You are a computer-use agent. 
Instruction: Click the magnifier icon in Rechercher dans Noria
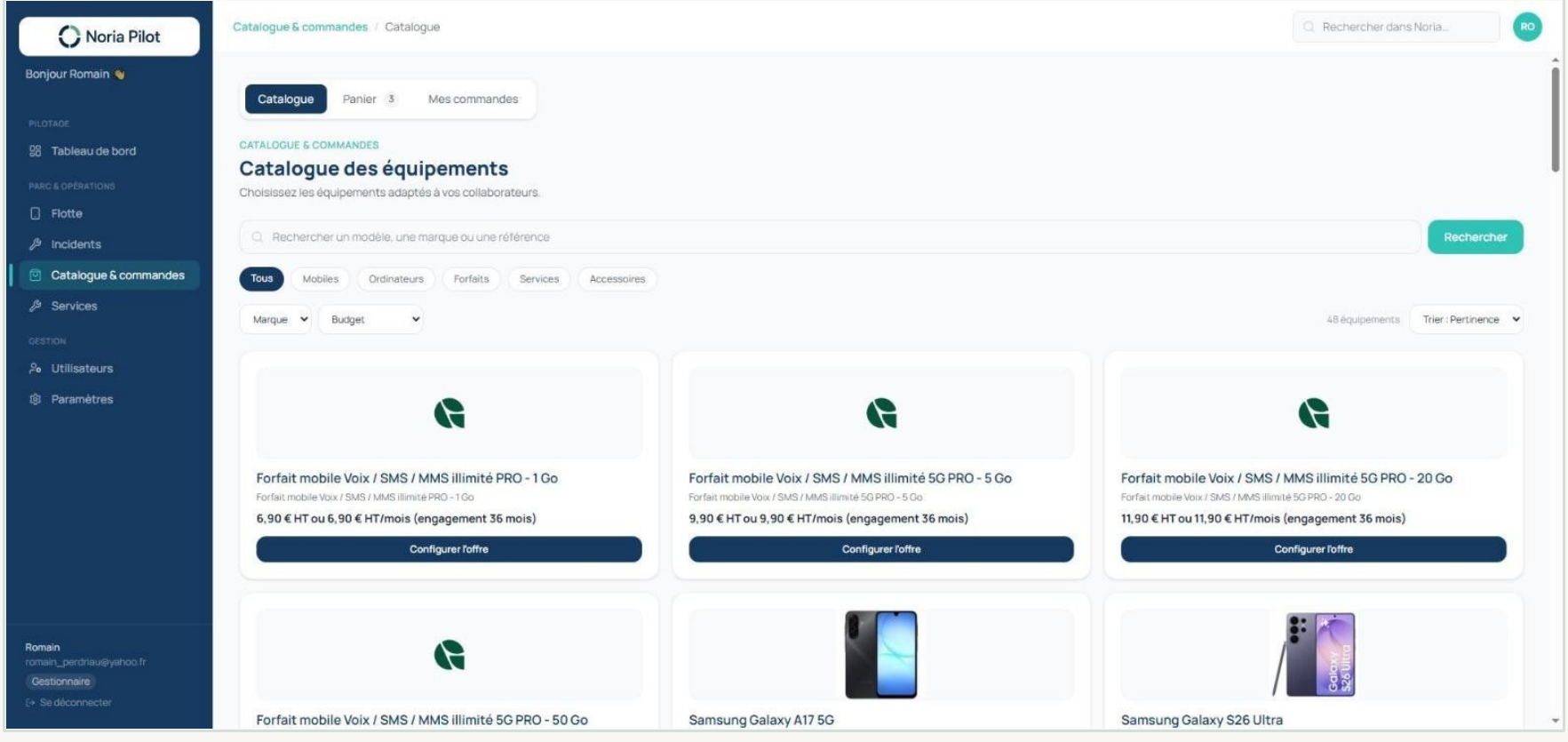tap(1309, 27)
